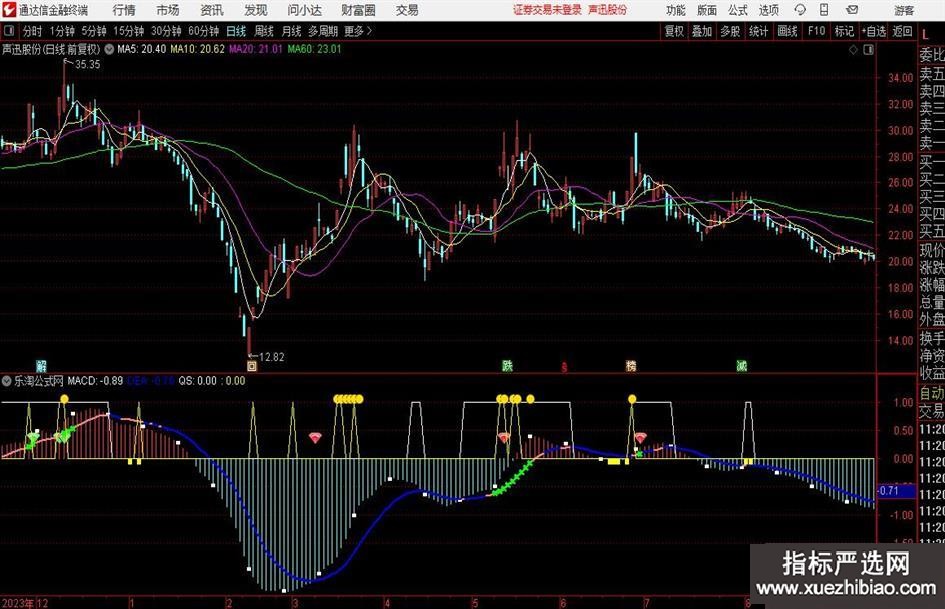Click the settings circle icon beside MA5
Image resolution: width=945 pixels, height=609 pixels.
coord(109,48)
